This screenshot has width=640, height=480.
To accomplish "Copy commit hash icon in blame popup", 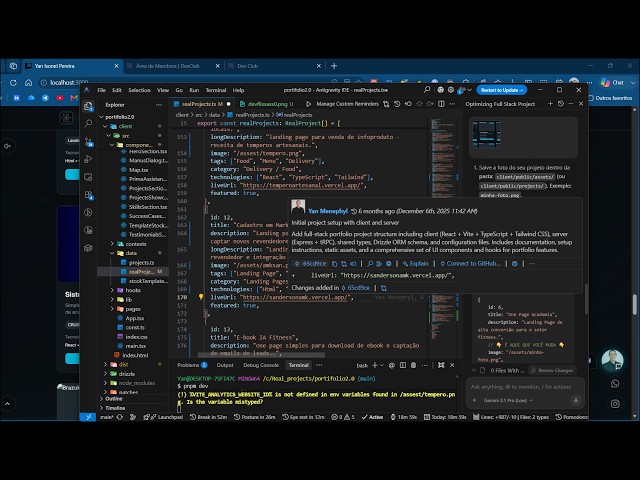I will (x=334, y=264).
